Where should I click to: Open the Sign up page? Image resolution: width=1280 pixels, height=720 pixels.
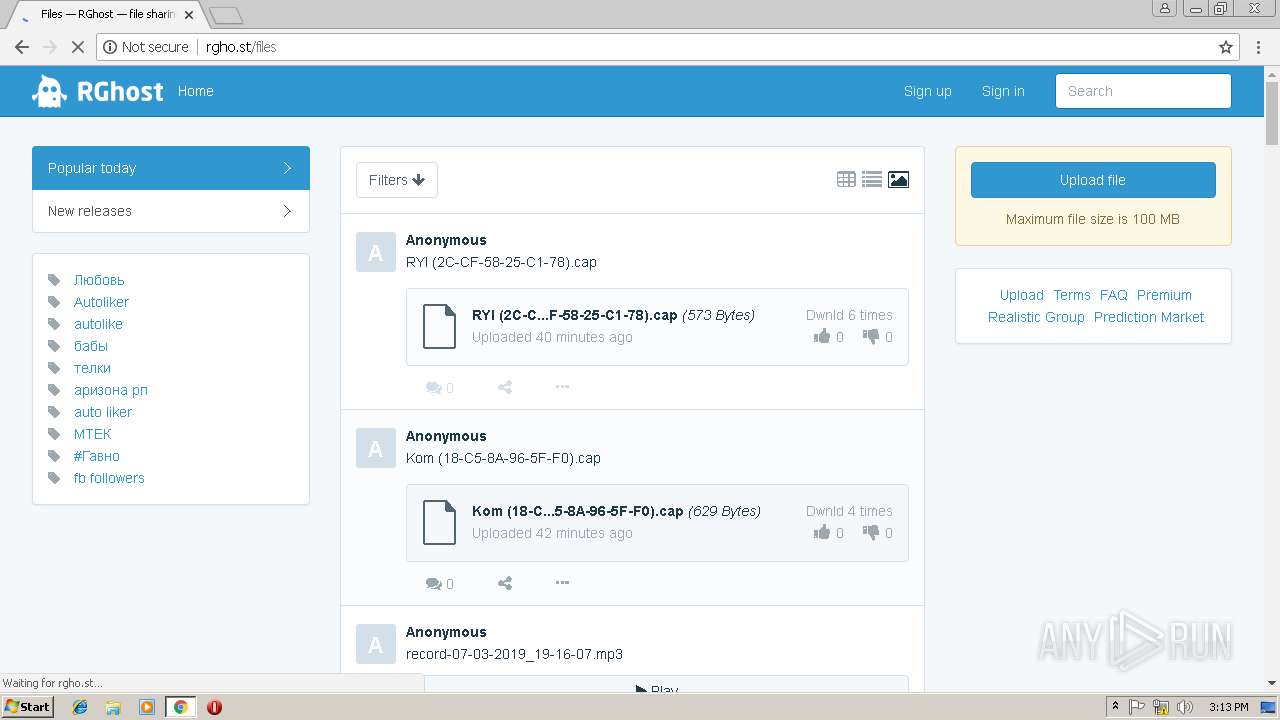click(928, 91)
